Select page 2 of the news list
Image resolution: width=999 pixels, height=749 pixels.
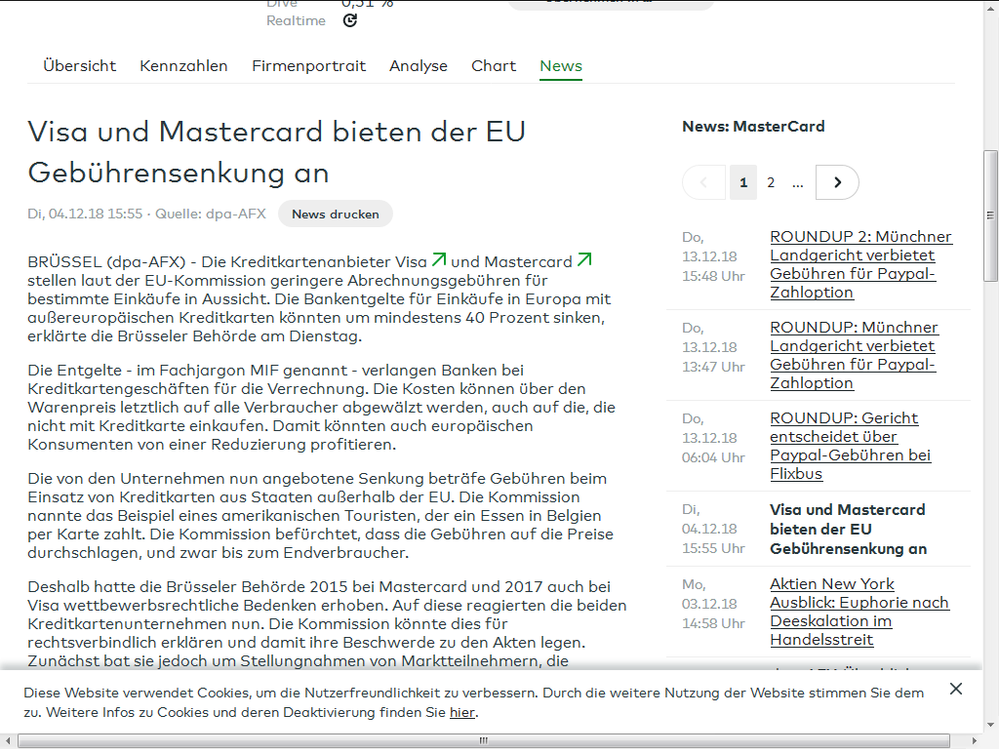[x=770, y=182]
